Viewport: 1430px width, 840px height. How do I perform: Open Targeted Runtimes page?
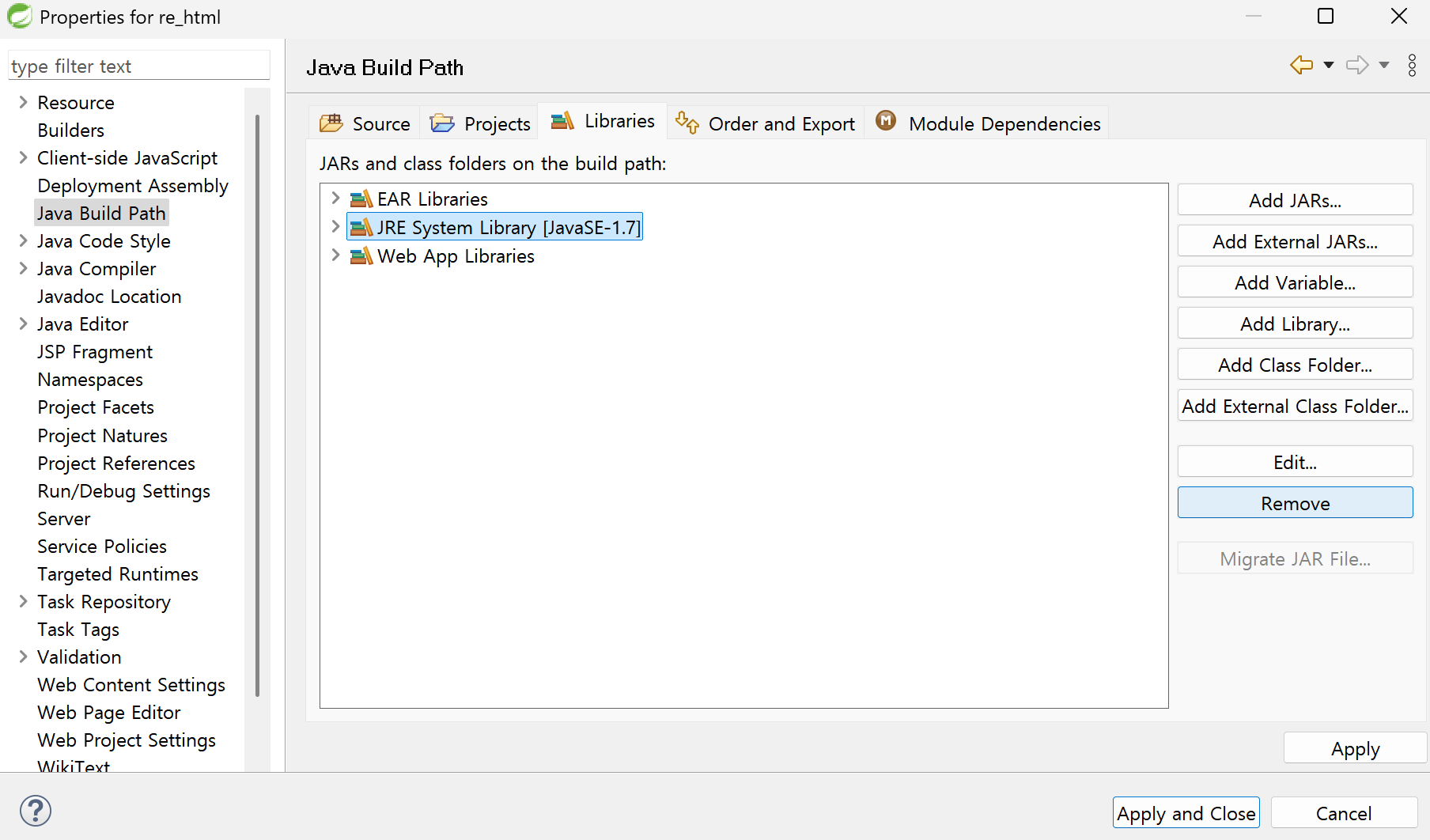point(118,573)
